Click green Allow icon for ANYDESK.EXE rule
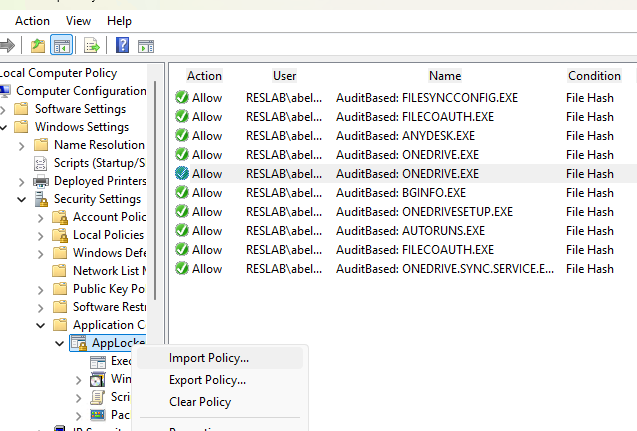This screenshot has width=637, height=431. click(x=182, y=136)
